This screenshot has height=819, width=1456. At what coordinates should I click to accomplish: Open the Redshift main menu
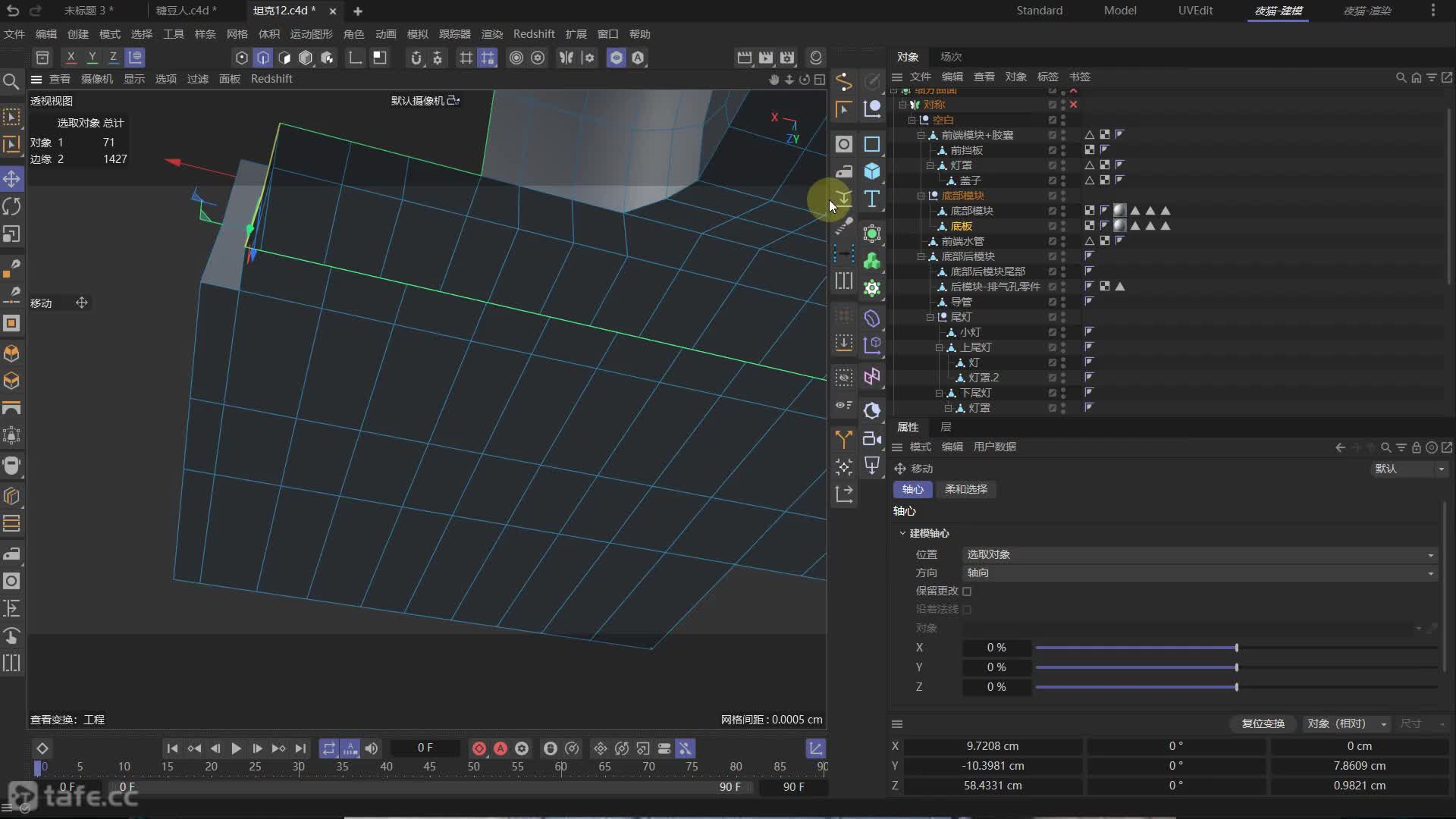(x=534, y=34)
